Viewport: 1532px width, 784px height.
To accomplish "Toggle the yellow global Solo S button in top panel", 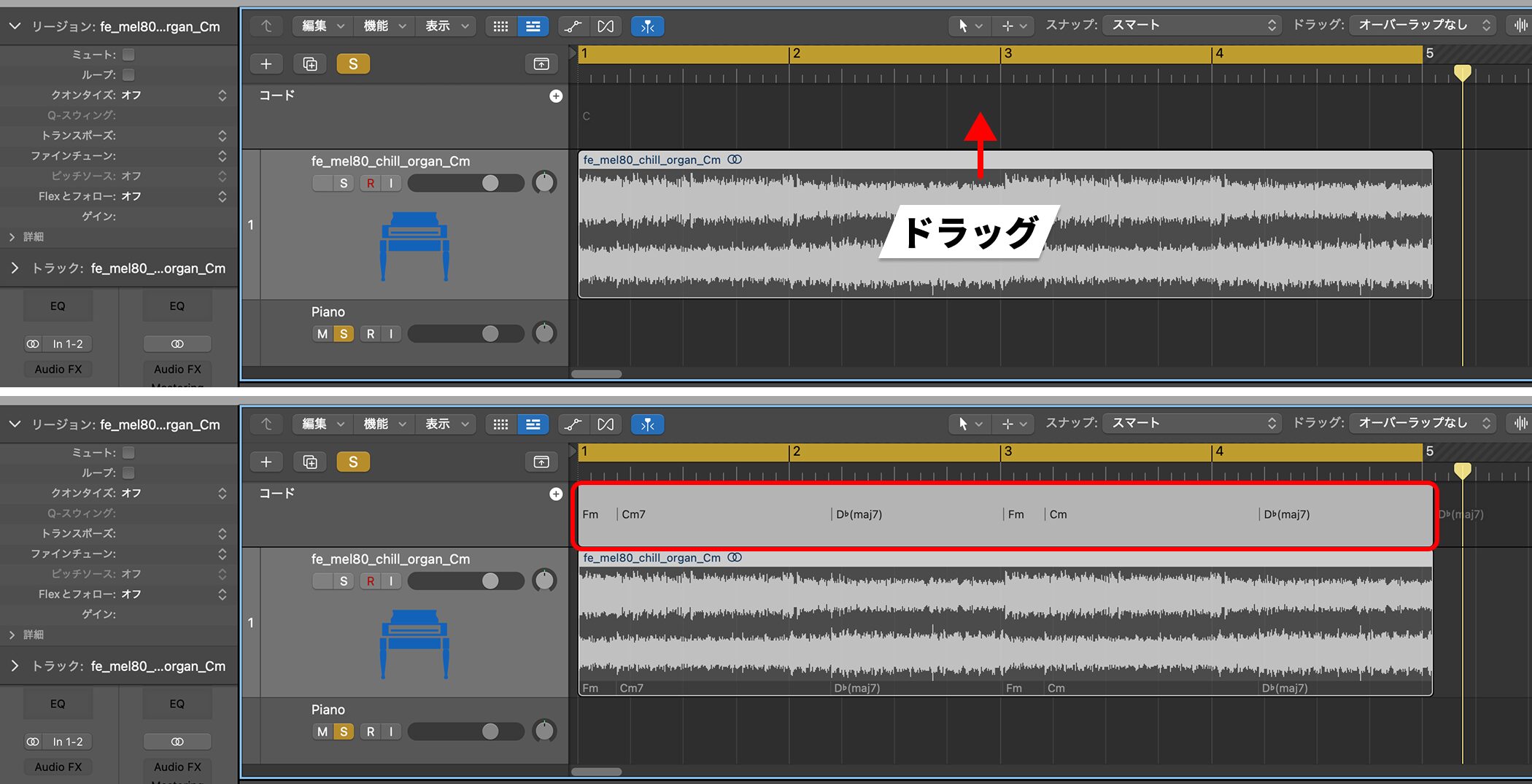I will (353, 64).
